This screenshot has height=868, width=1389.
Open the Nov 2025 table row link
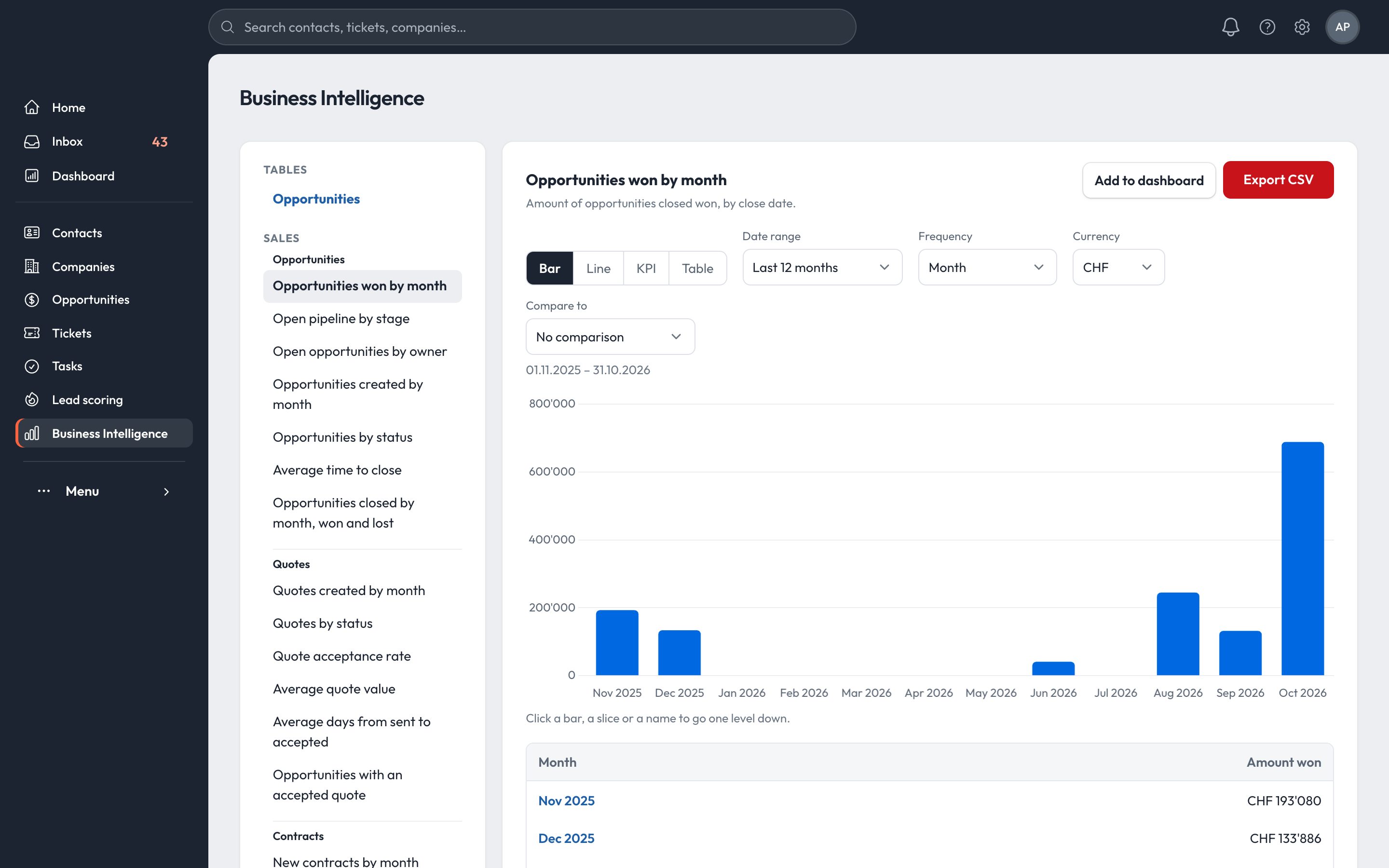click(x=566, y=800)
